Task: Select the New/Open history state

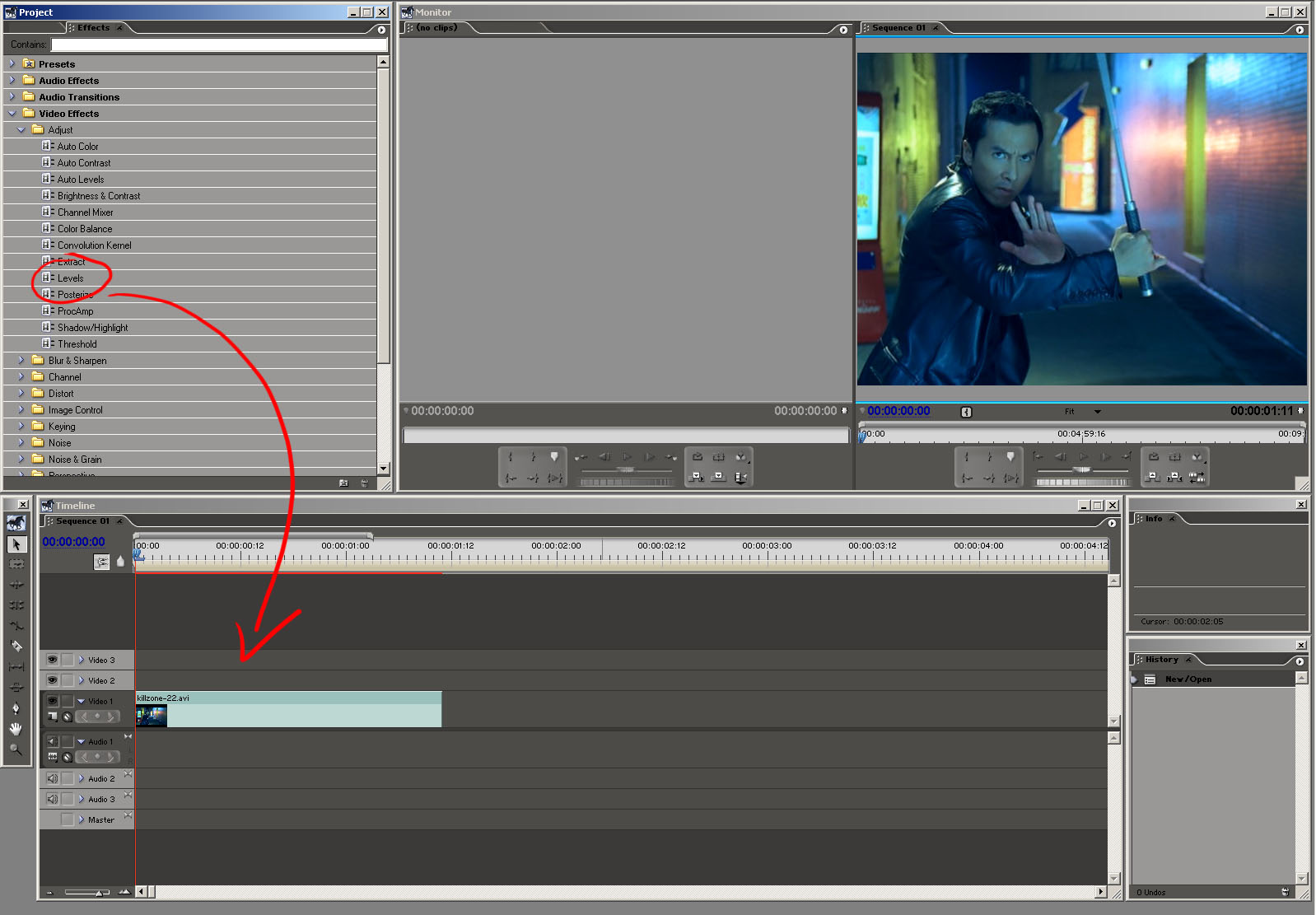Action: 1188,679
